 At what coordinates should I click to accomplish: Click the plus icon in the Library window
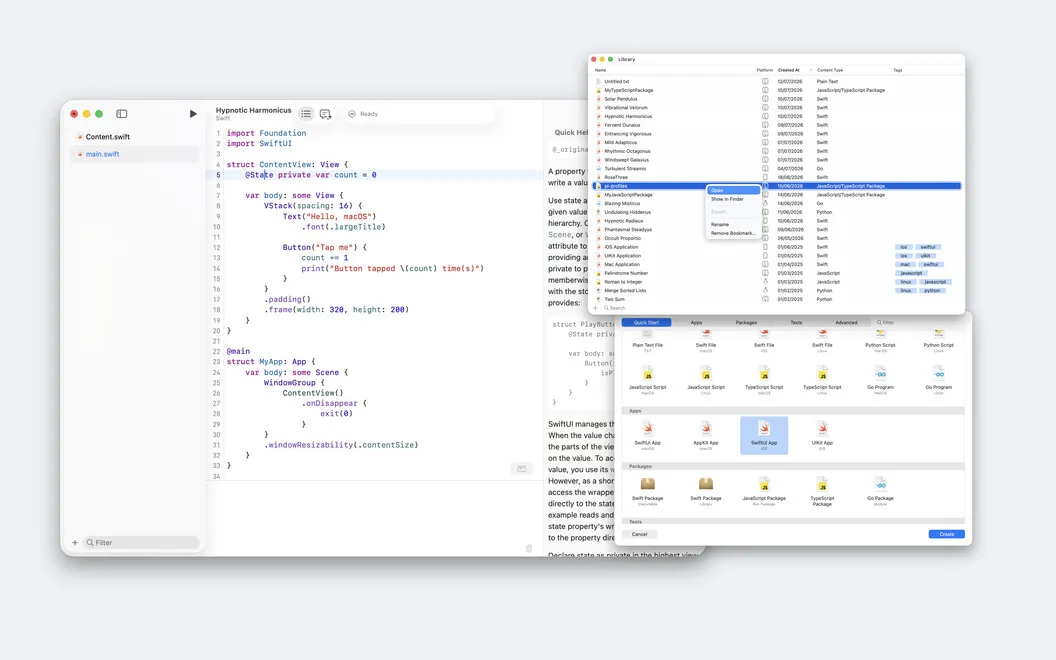pos(595,308)
